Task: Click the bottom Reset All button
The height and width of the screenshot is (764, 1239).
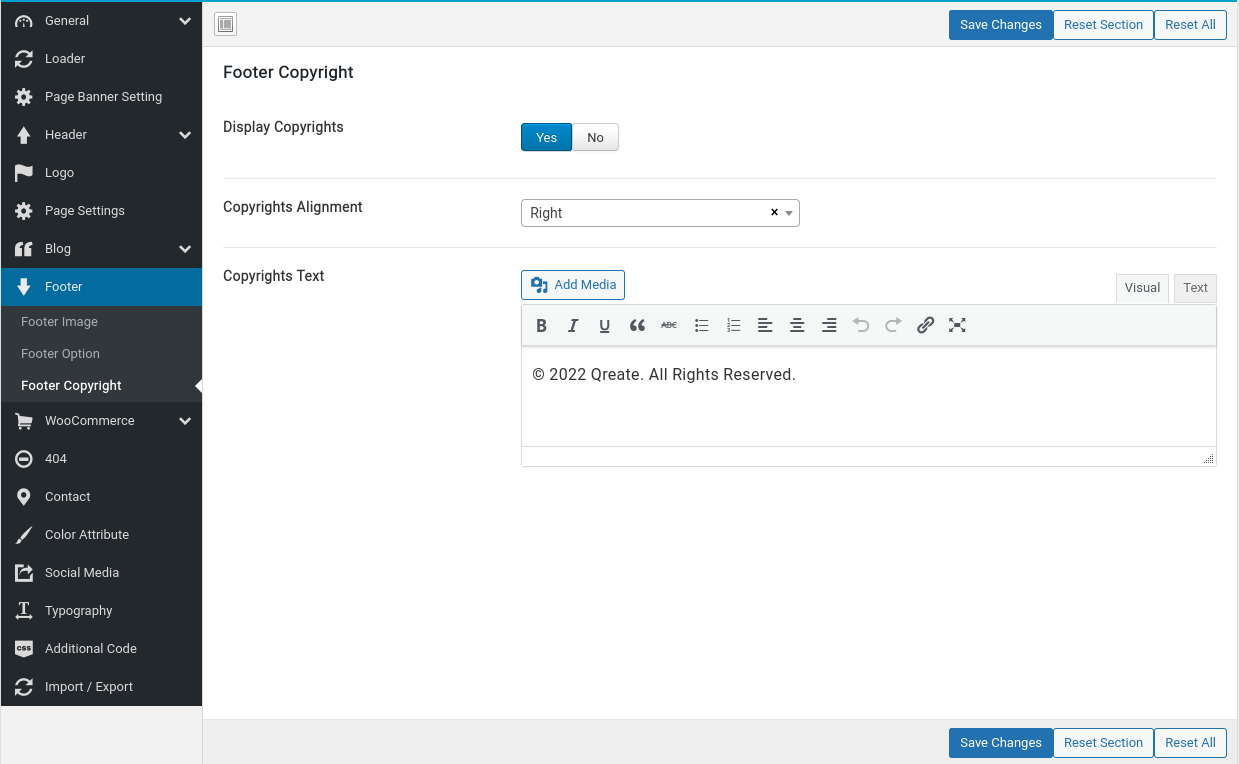Action: [1190, 743]
